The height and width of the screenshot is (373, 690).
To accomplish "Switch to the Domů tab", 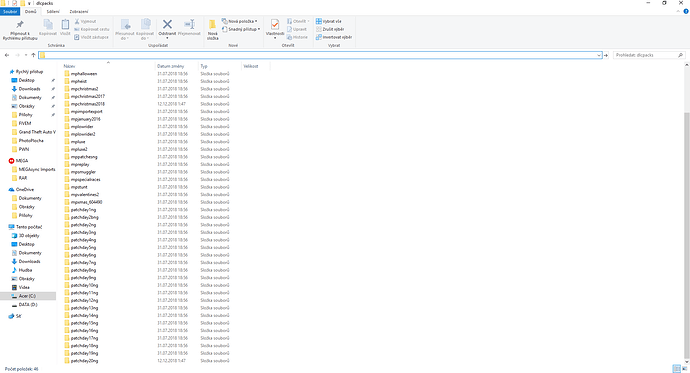I will point(31,11).
